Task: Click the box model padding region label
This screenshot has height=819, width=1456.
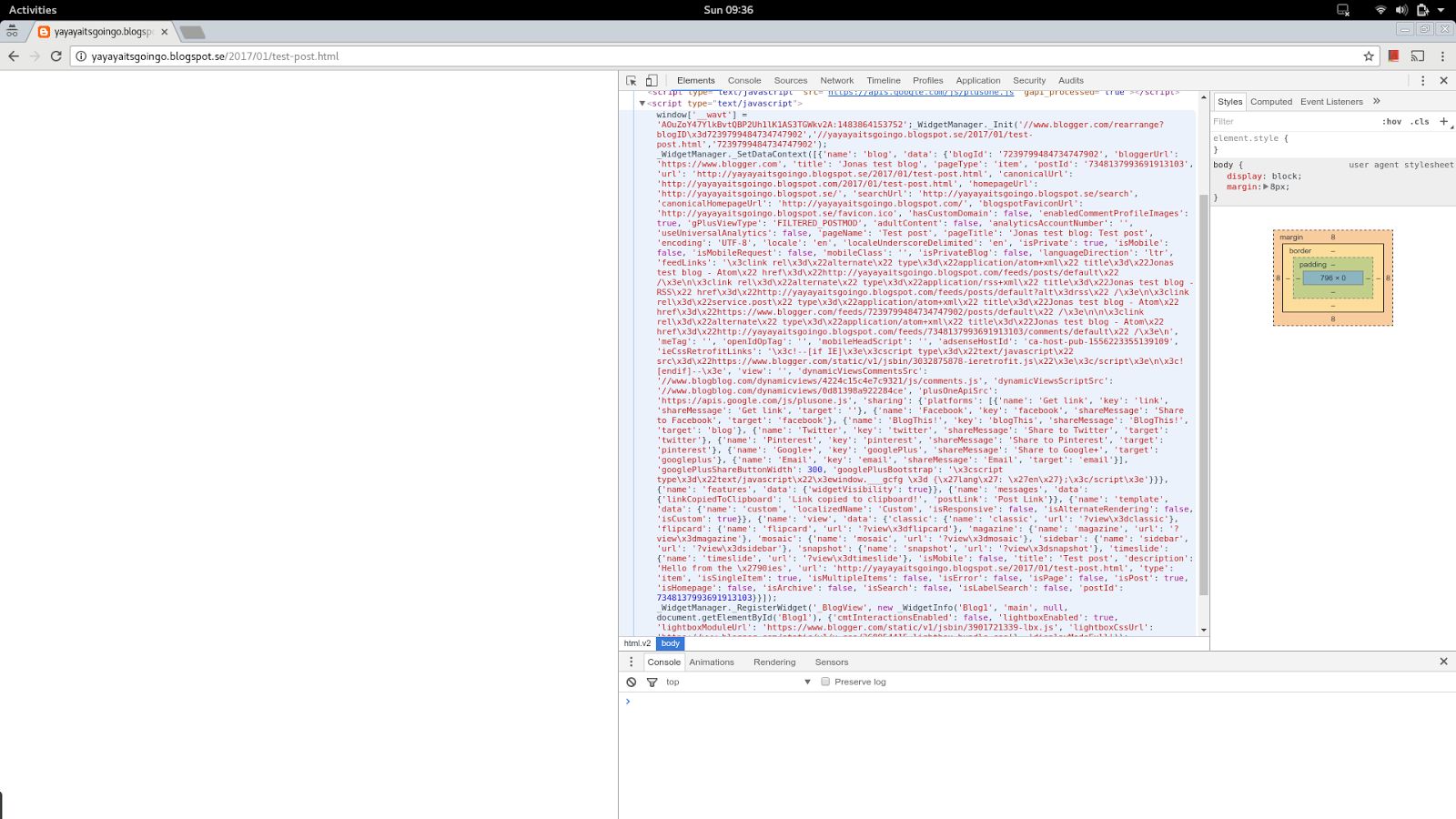Action: (x=1312, y=265)
